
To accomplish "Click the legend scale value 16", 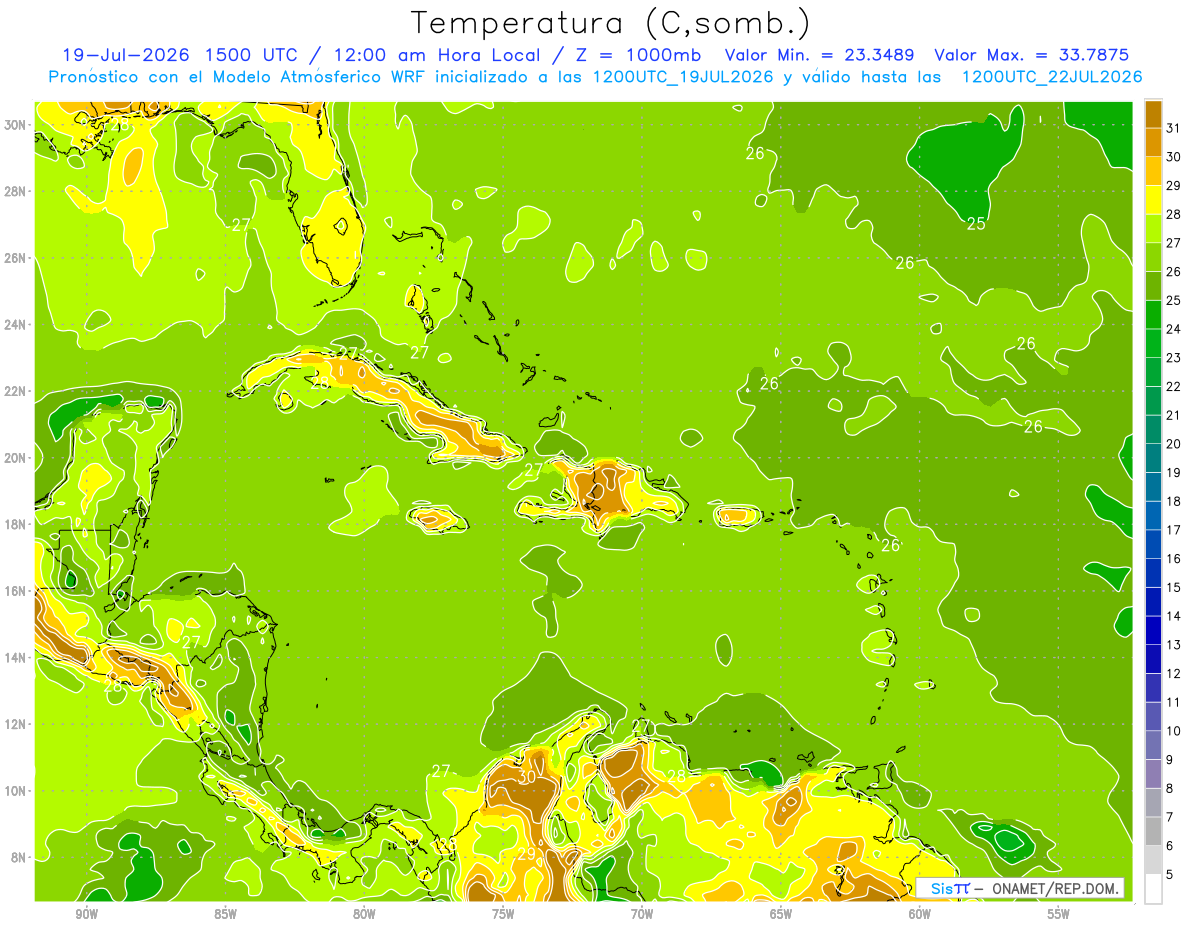I will pyautogui.click(x=1174, y=558).
